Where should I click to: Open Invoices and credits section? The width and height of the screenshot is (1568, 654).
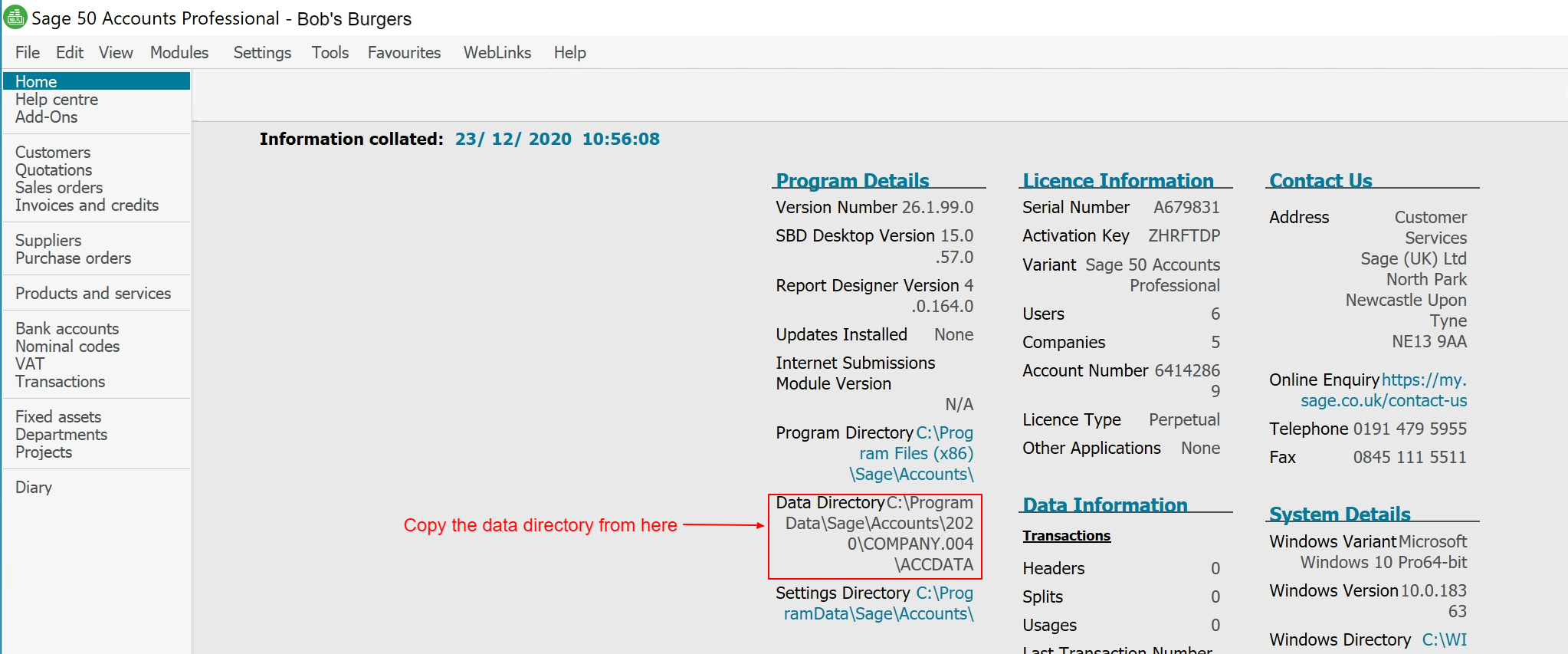click(x=87, y=205)
